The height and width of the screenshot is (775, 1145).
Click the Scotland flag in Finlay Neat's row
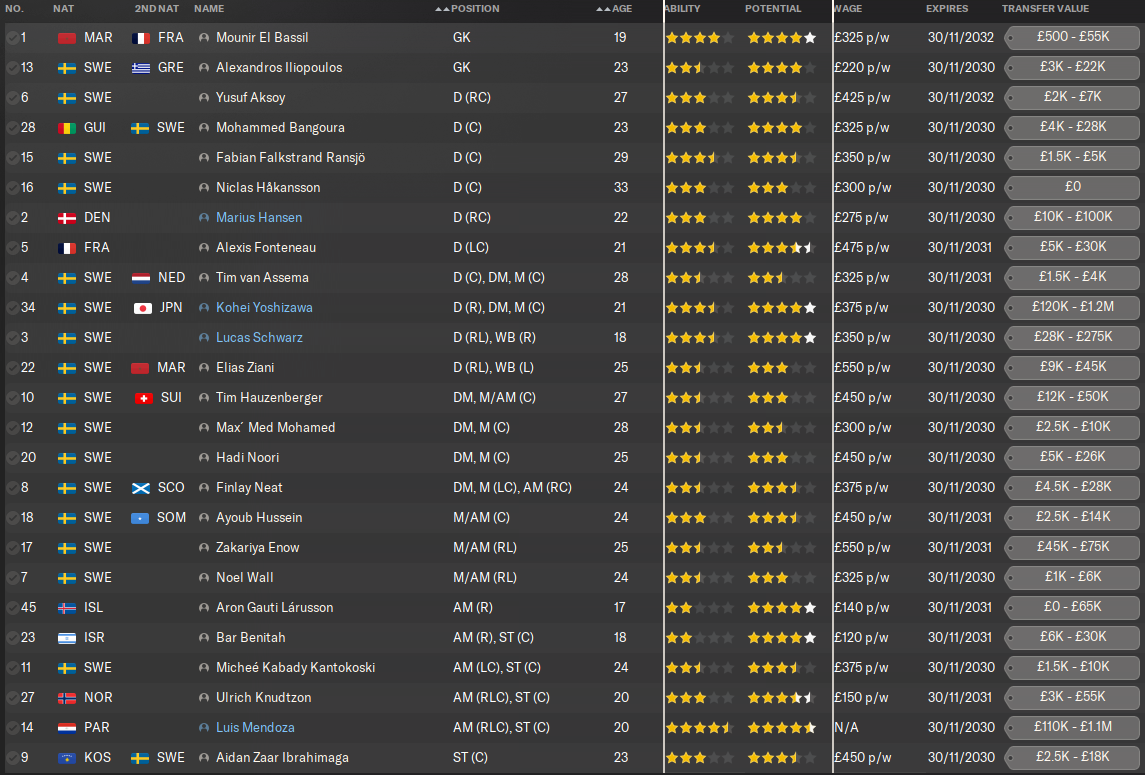click(x=142, y=488)
